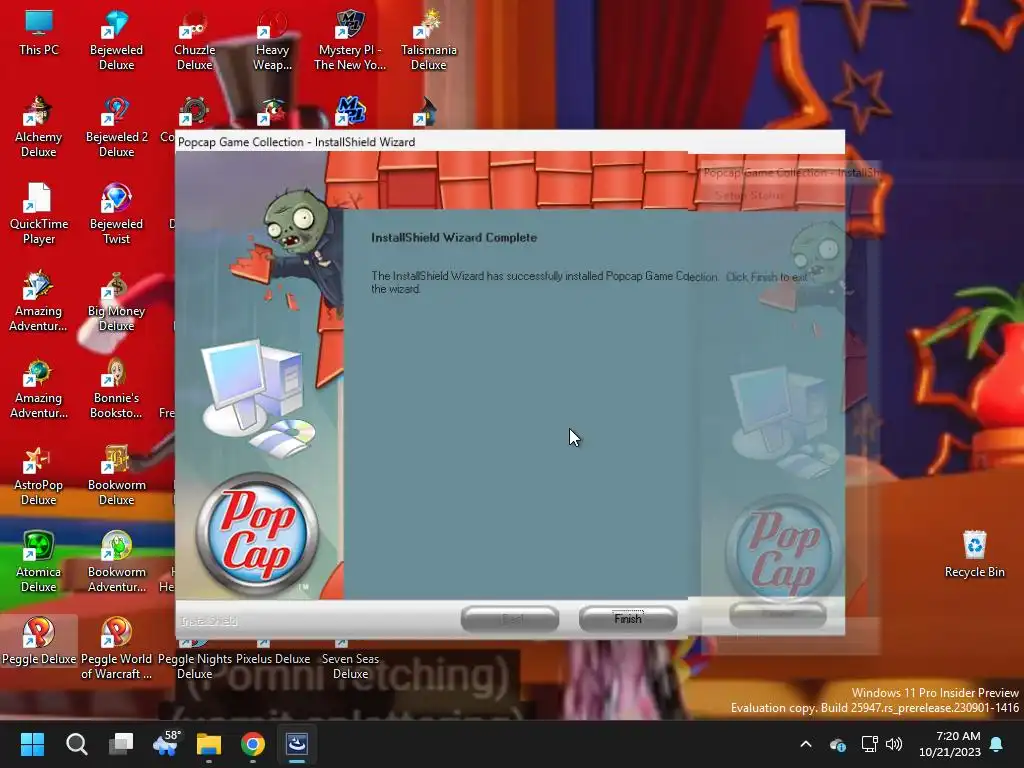Select the Peggle World of Warcraft shortcut
Screen dimensions: 1024x768
(x=116, y=648)
